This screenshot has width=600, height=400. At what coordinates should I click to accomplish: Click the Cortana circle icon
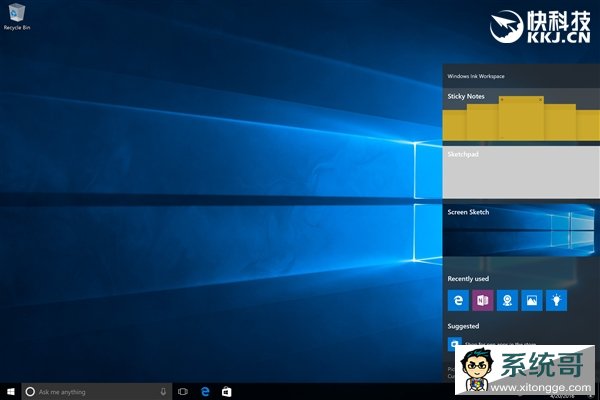[x=30, y=392]
